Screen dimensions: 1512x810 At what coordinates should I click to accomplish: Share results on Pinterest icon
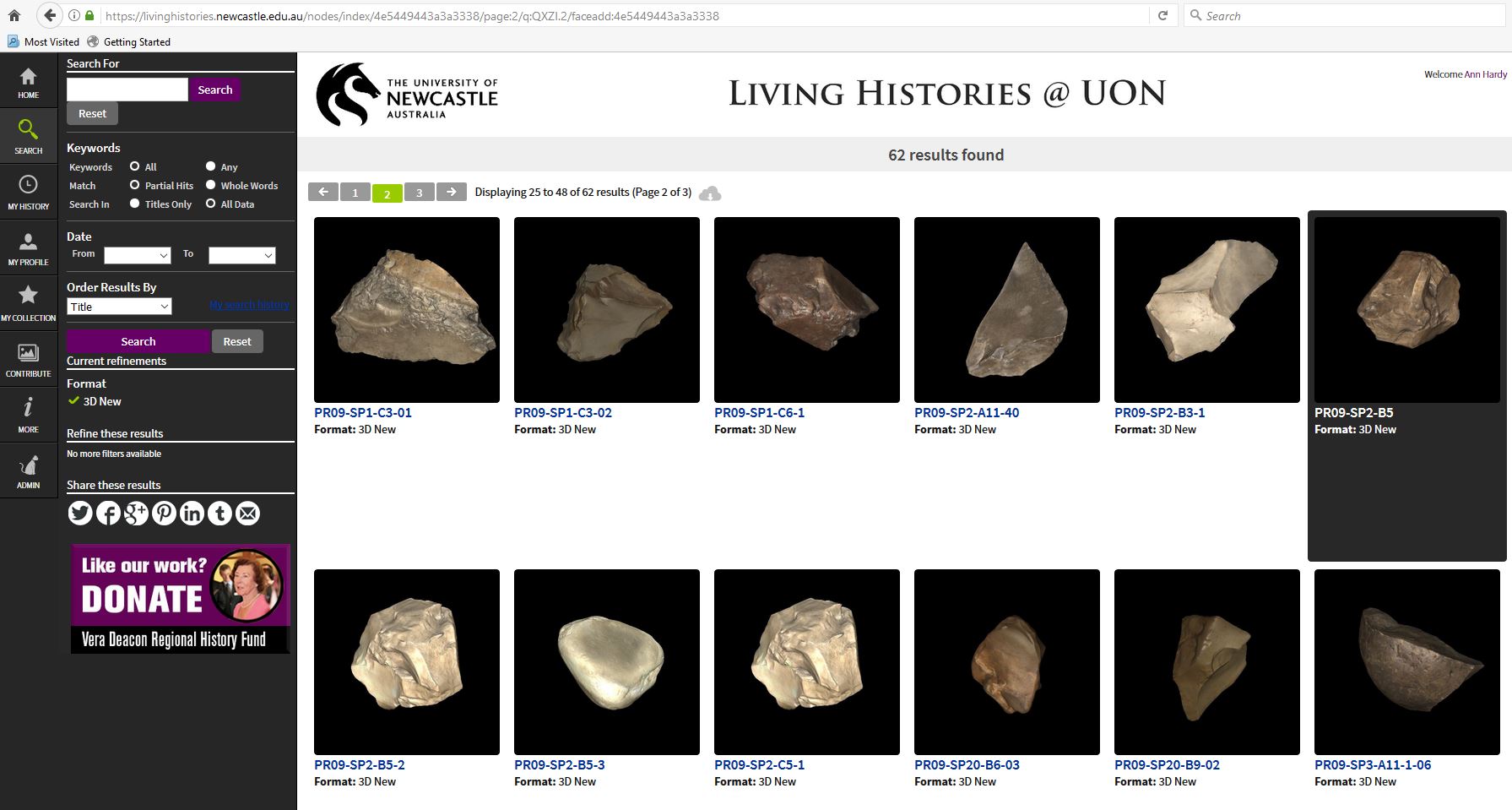(164, 513)
